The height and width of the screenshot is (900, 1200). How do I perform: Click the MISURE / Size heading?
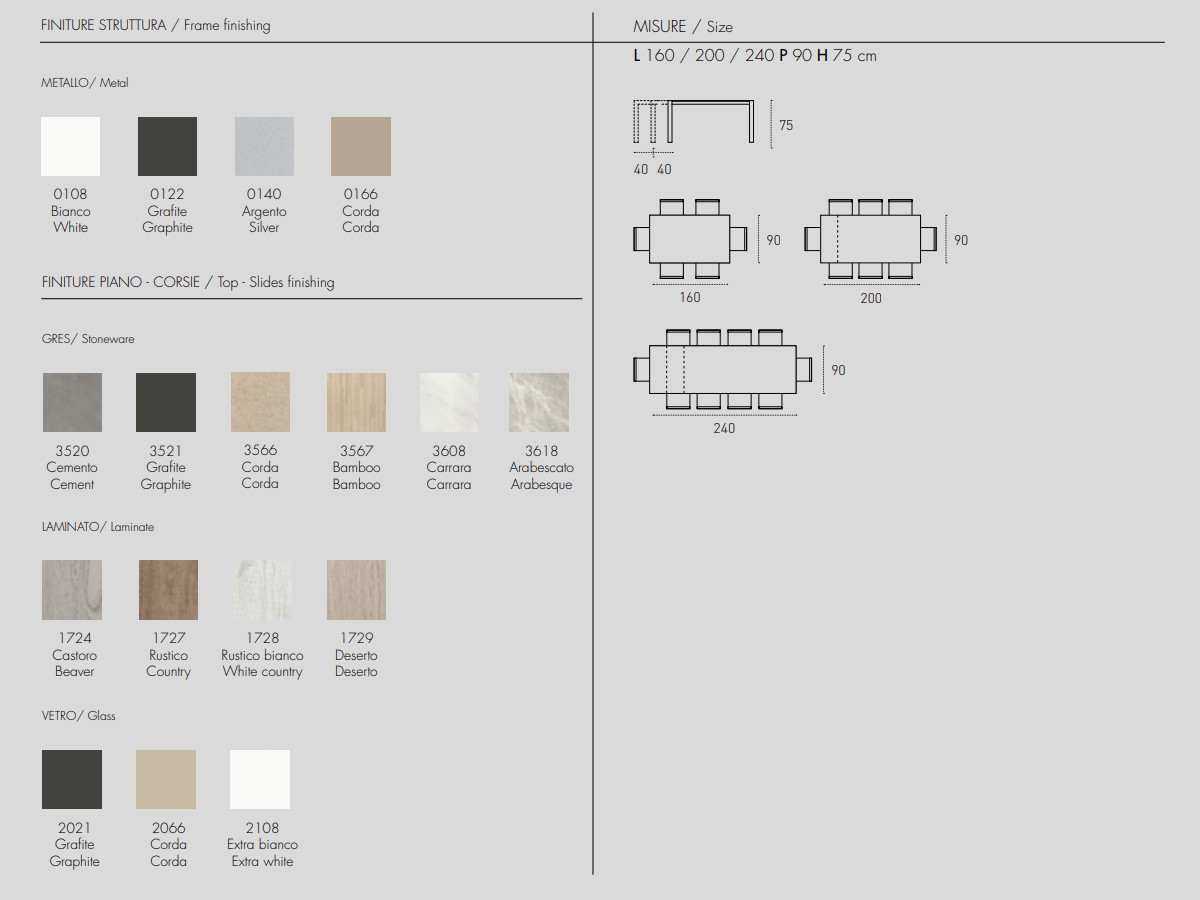point(683,27)
